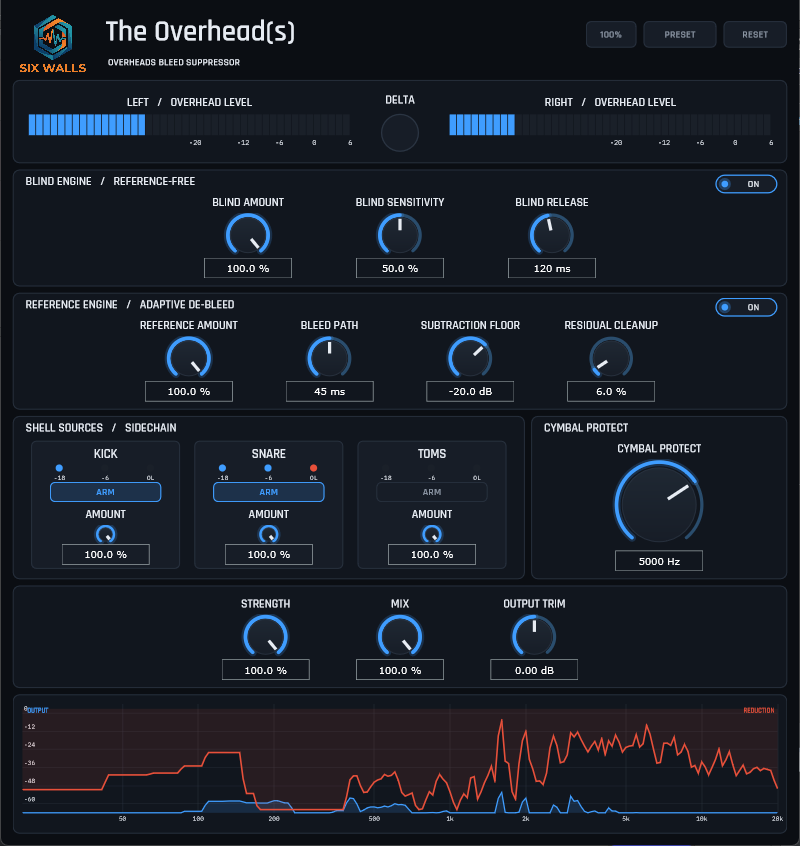Arm the KICK sidechain source
Viewport: 800px width, 846px height.
(106, 492)
